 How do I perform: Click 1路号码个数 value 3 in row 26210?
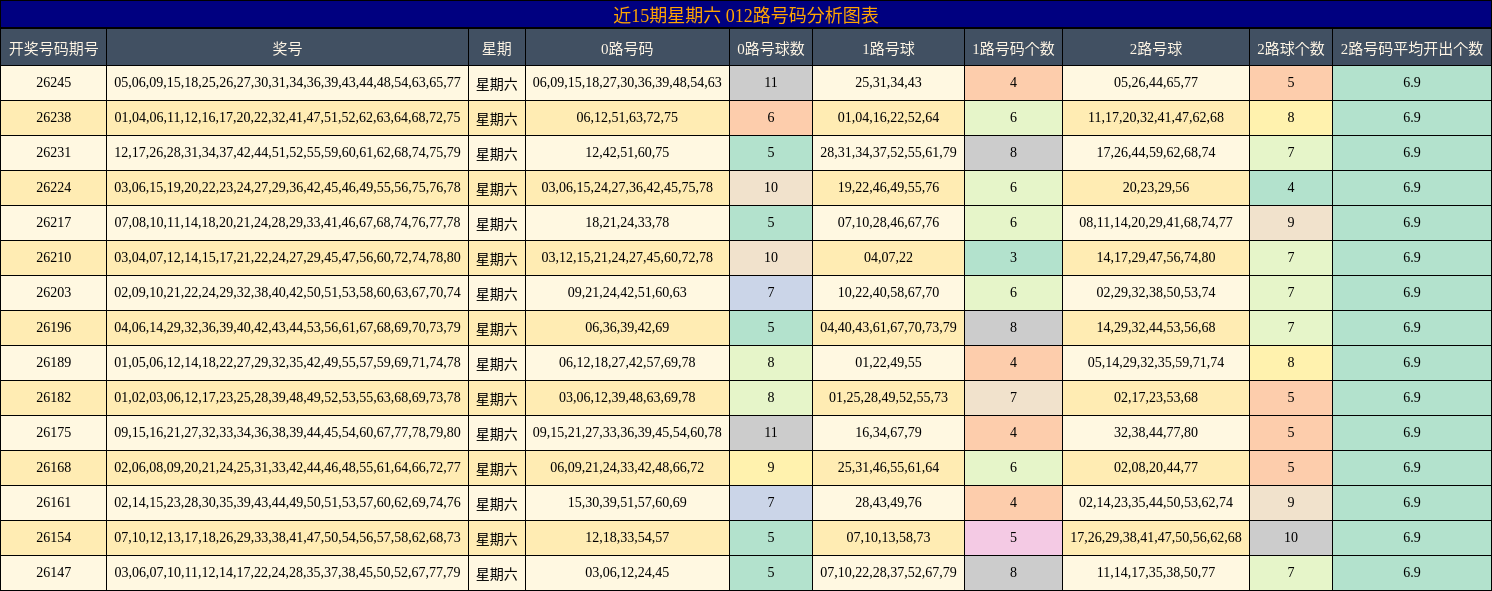[x=1013, y=258]
